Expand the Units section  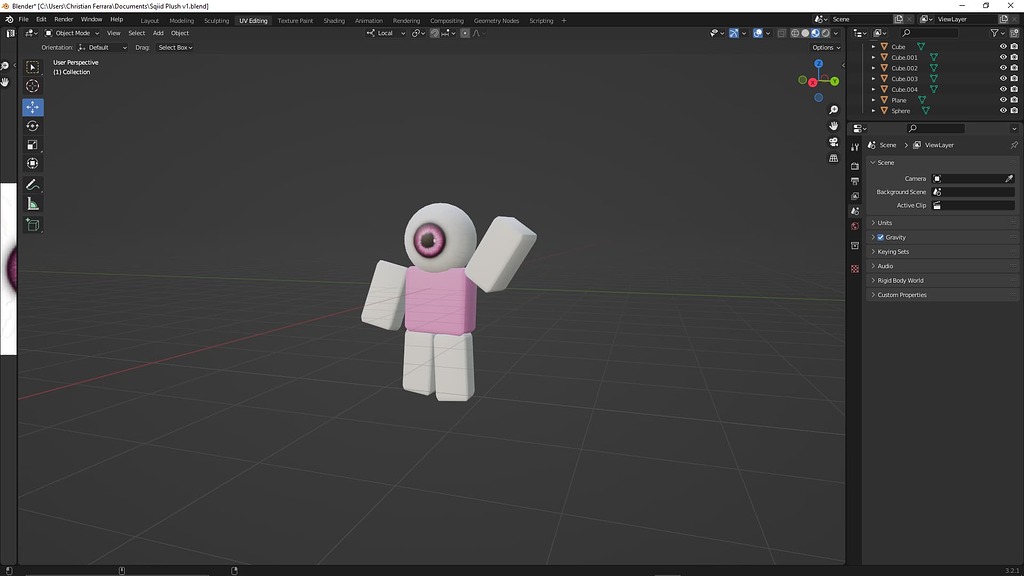[x=886, y=222]
